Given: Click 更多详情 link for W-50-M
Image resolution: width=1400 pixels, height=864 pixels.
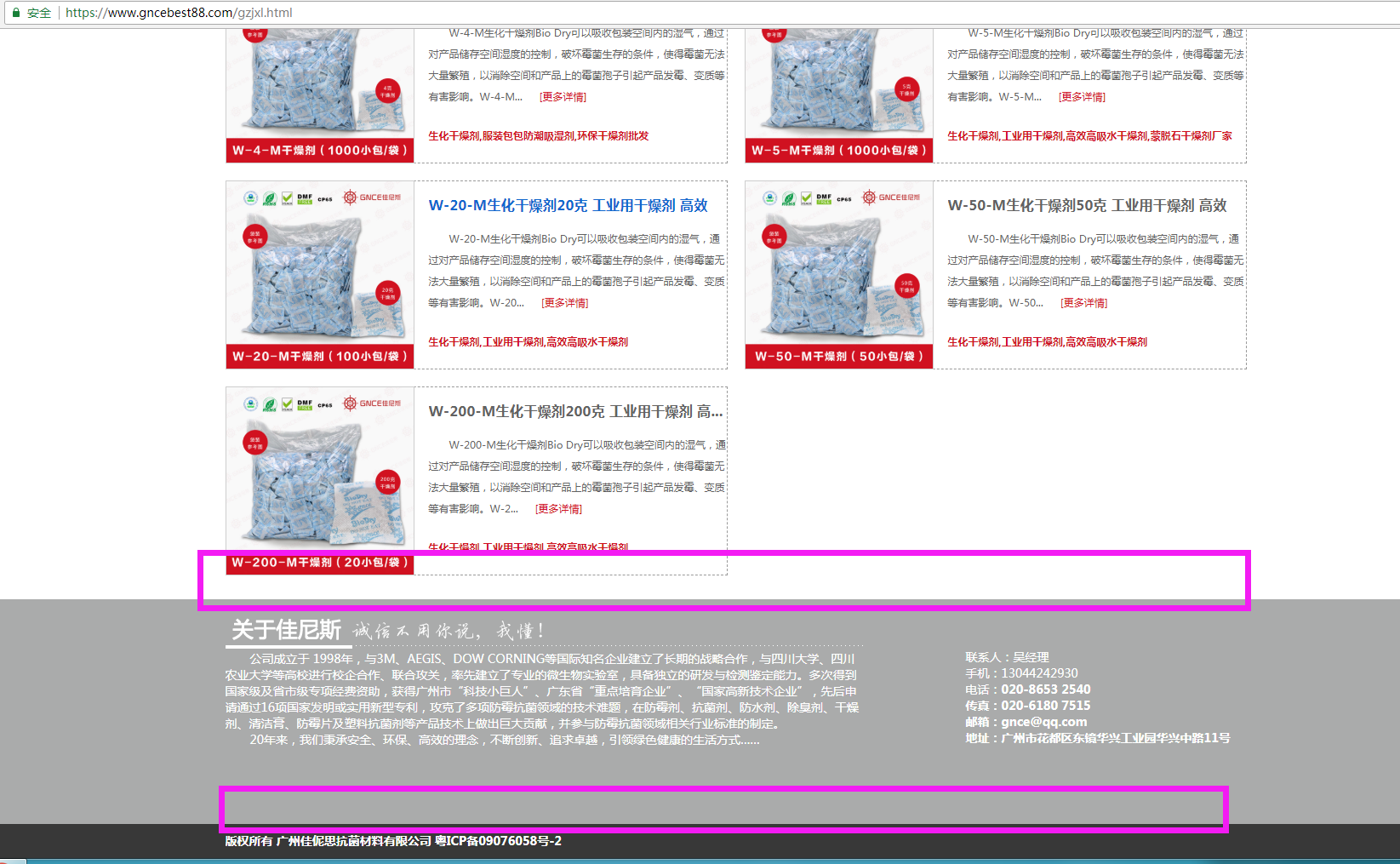Looking at the screenshot, I should pyautogui.click(x=1083, y=303).
